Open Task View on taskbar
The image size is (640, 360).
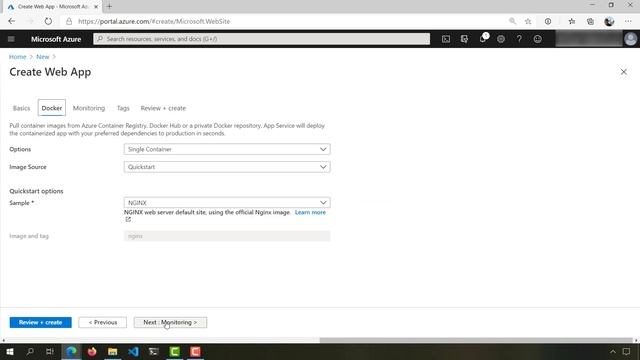(x=50, y=351)
